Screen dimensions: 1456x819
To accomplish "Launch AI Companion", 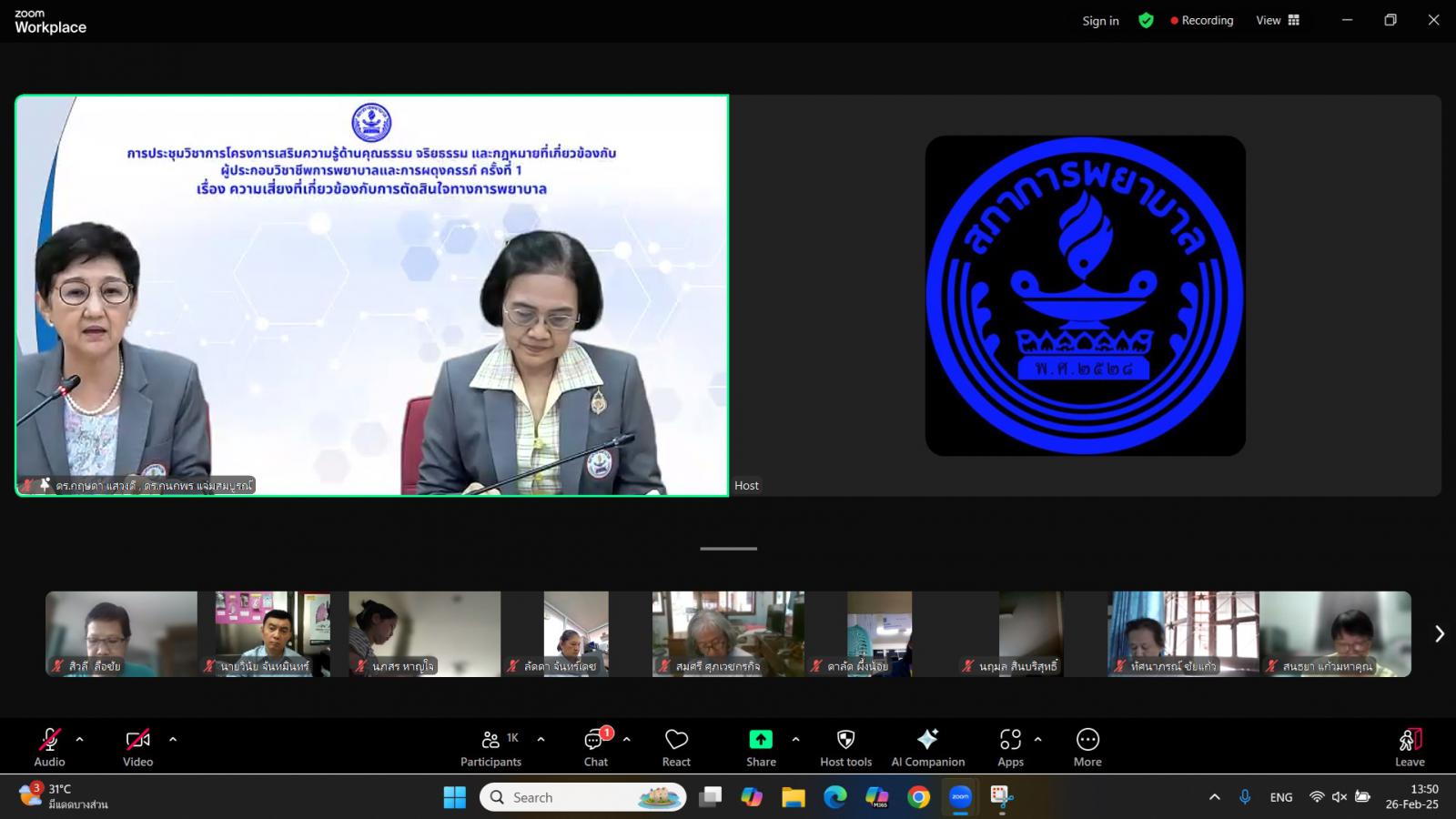I will point(927,747).
